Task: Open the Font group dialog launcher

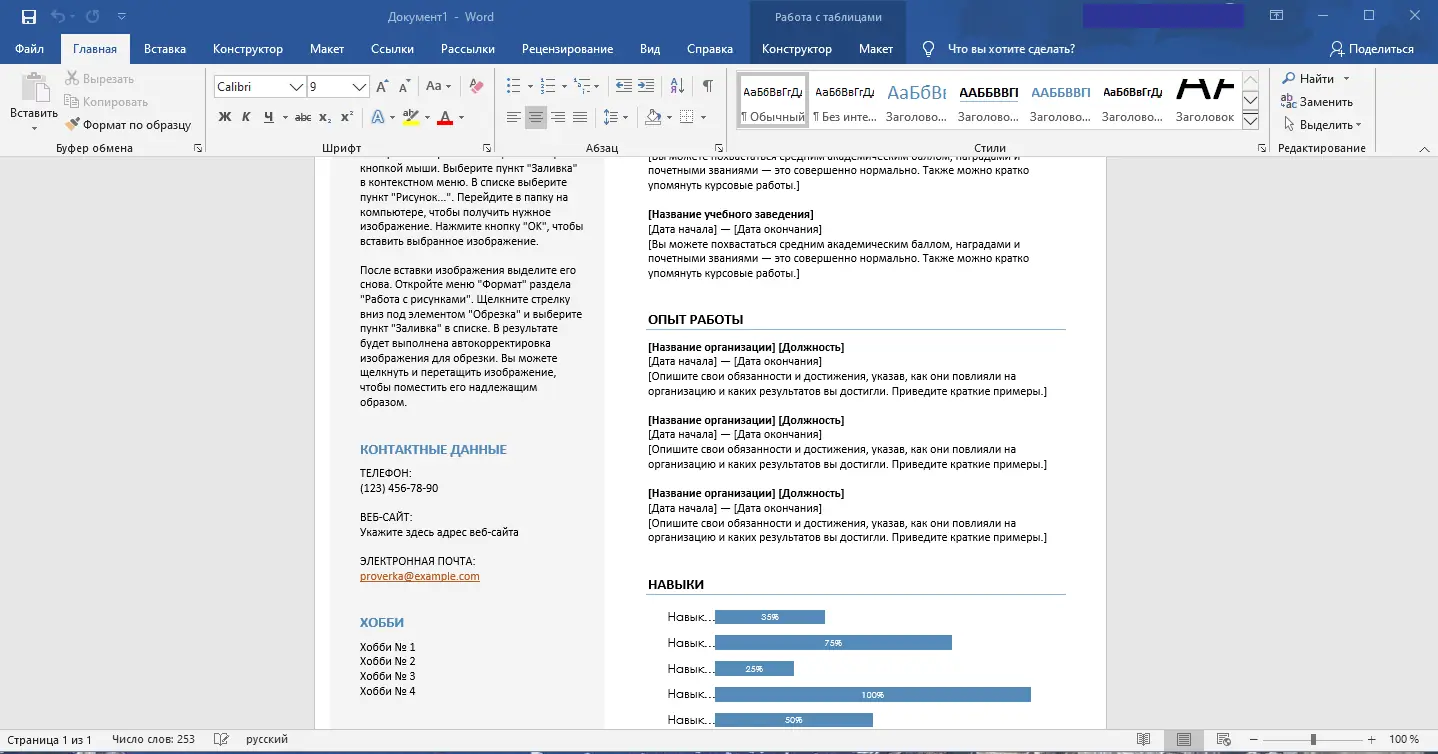Action: 486,148
